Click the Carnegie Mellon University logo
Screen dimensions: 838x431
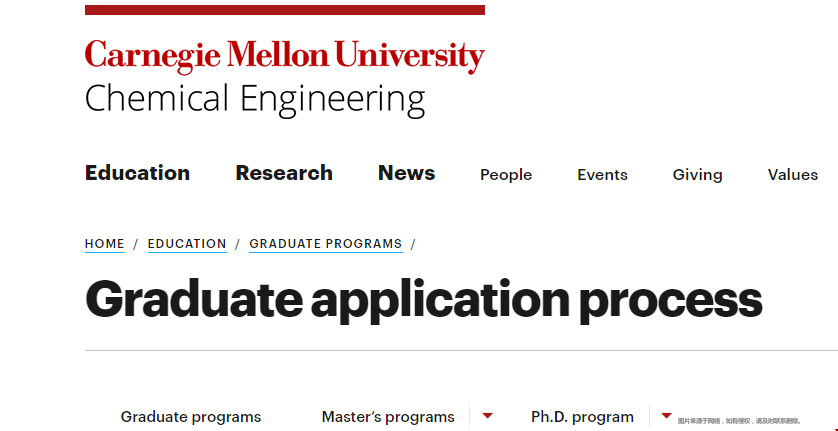pyautogui.click(x=284, y=56)
